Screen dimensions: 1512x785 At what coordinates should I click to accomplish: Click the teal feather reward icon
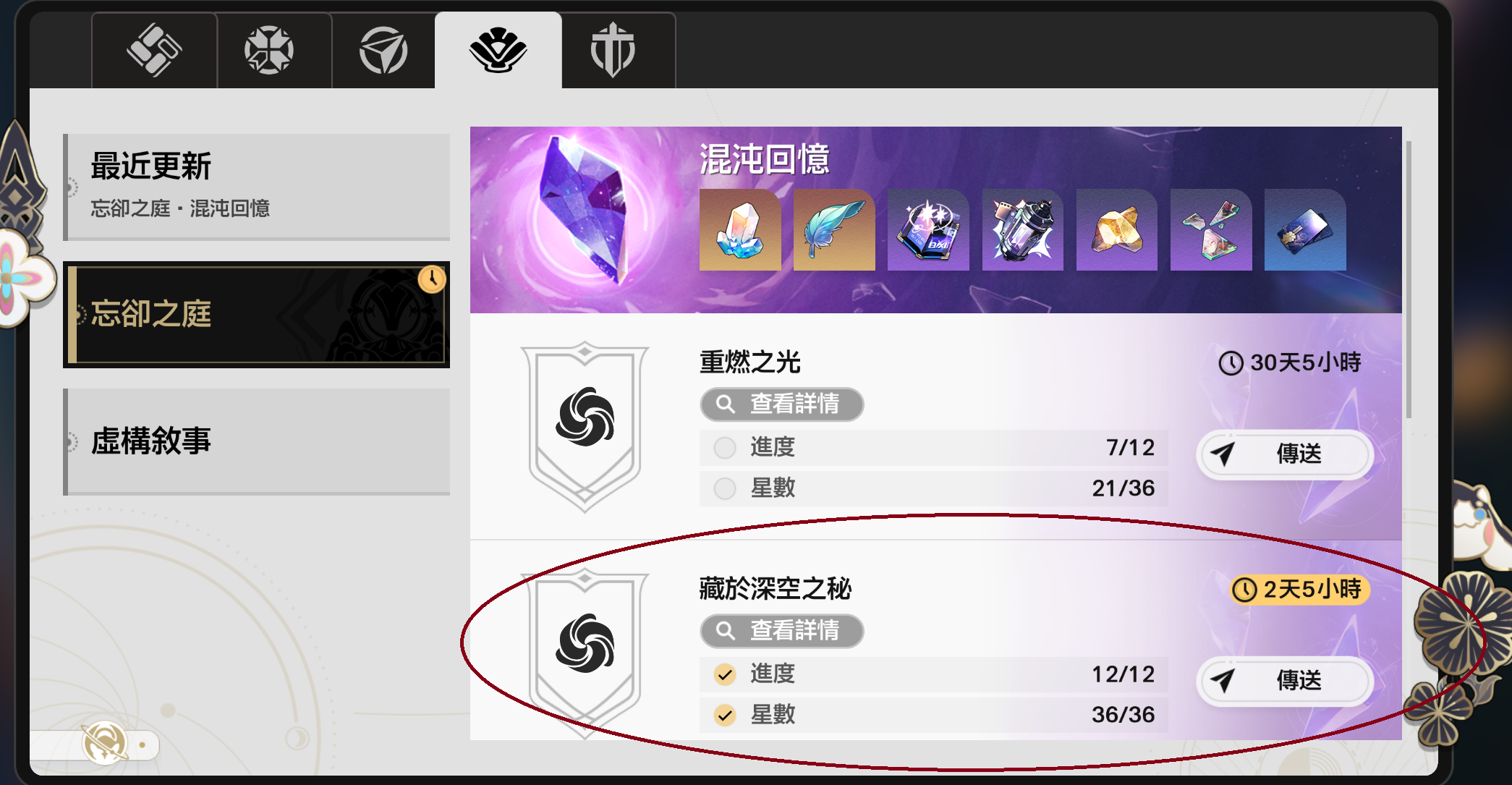click(x=834, y=230)
